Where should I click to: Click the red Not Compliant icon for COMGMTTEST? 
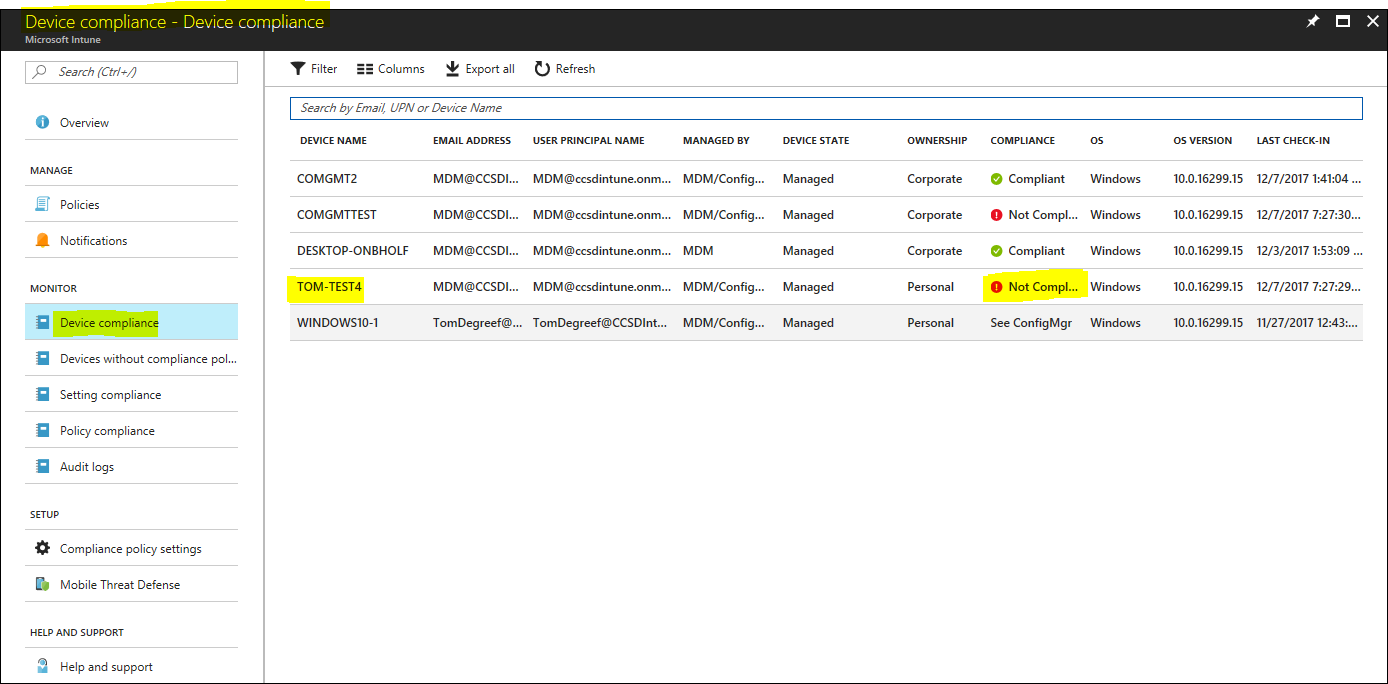(x=996, y=215)
